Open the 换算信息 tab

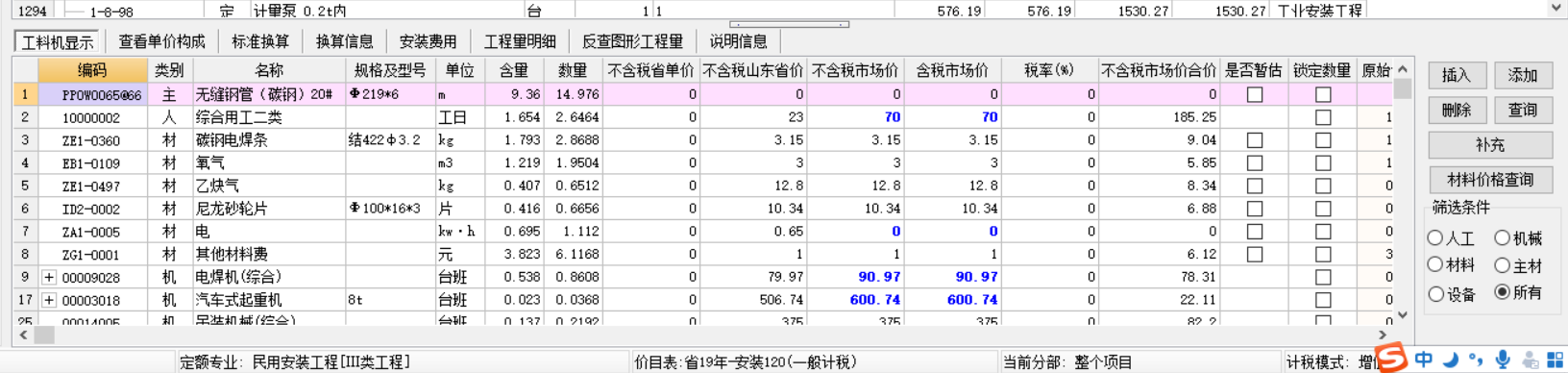click(344, 41)
